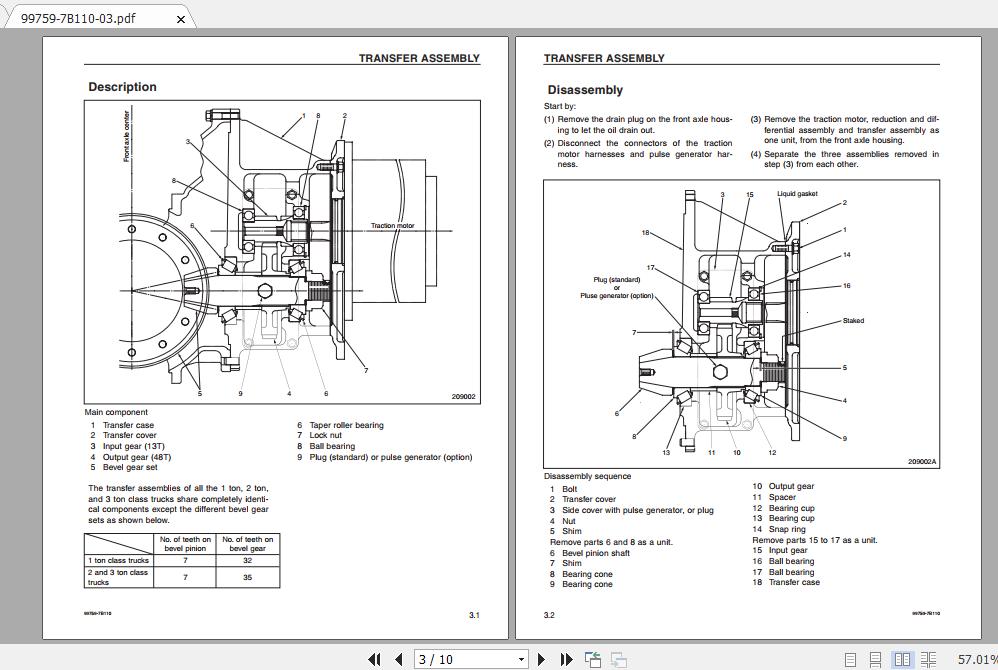Go back one page

point(399,658)
